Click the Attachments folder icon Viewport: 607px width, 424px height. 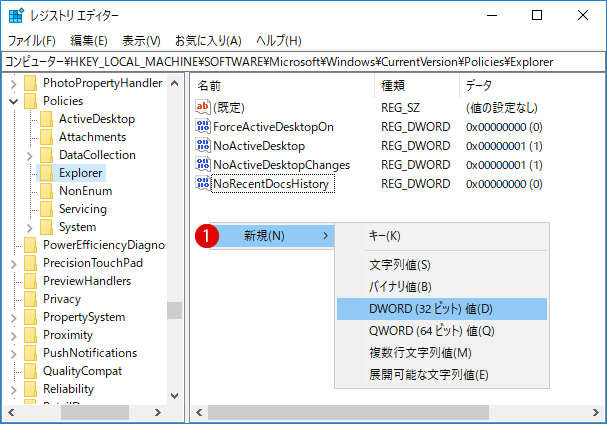point(46,137)
